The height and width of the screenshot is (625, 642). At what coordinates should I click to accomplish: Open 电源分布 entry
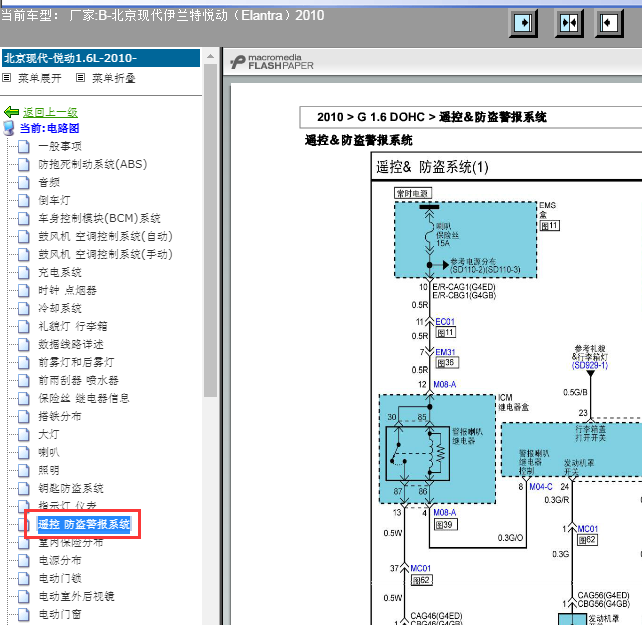[60, 560]
